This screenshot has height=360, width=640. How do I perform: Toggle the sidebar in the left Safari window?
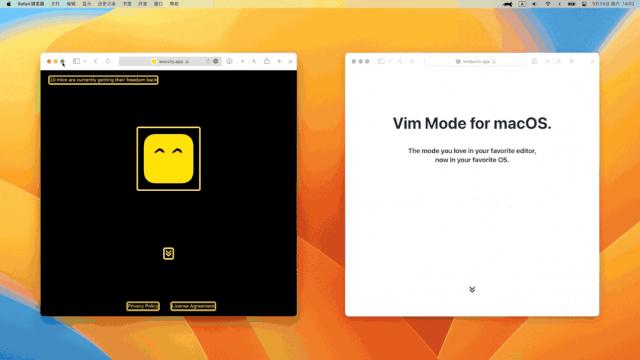(x=76, y=61)
